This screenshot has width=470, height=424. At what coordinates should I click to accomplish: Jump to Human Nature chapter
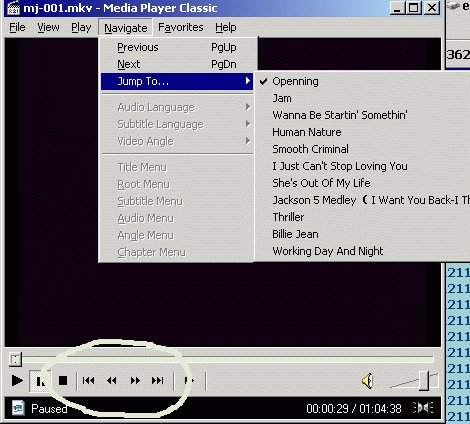coord(363,132)
